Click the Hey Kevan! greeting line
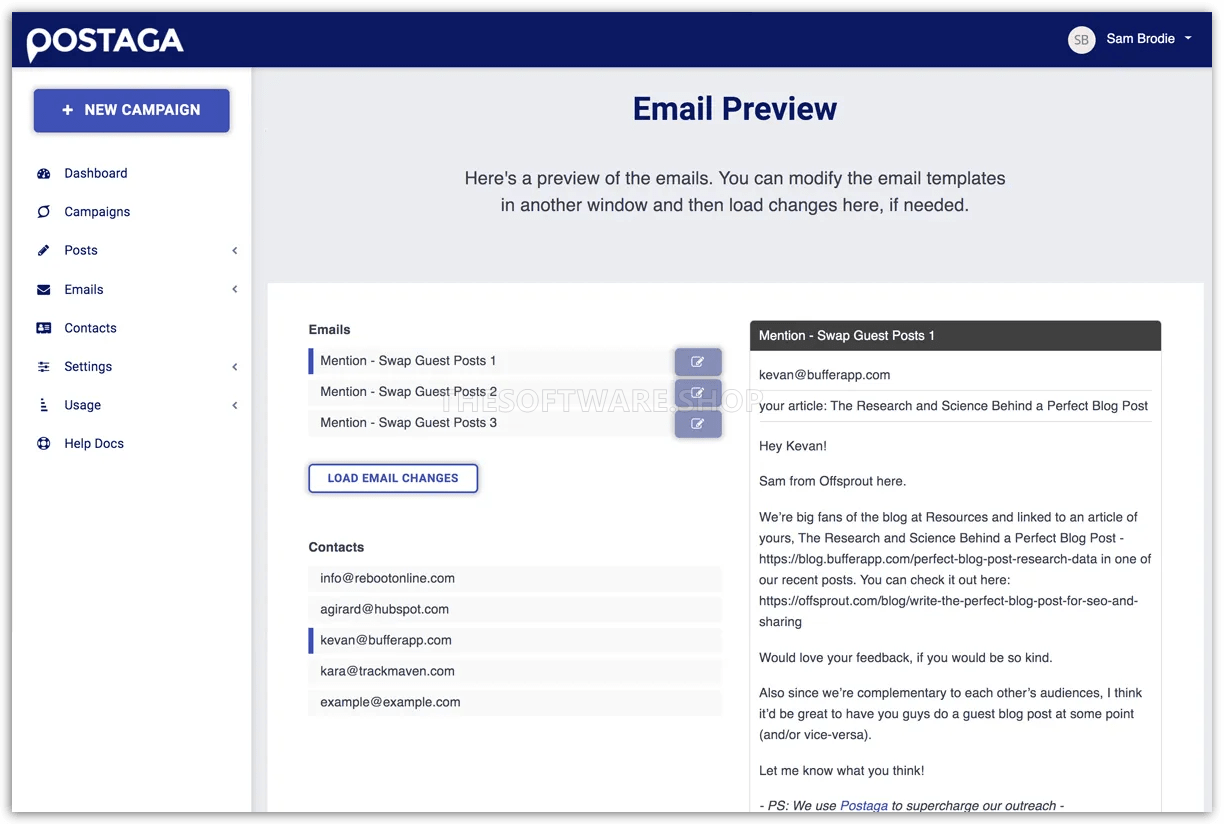 point(793,446)
